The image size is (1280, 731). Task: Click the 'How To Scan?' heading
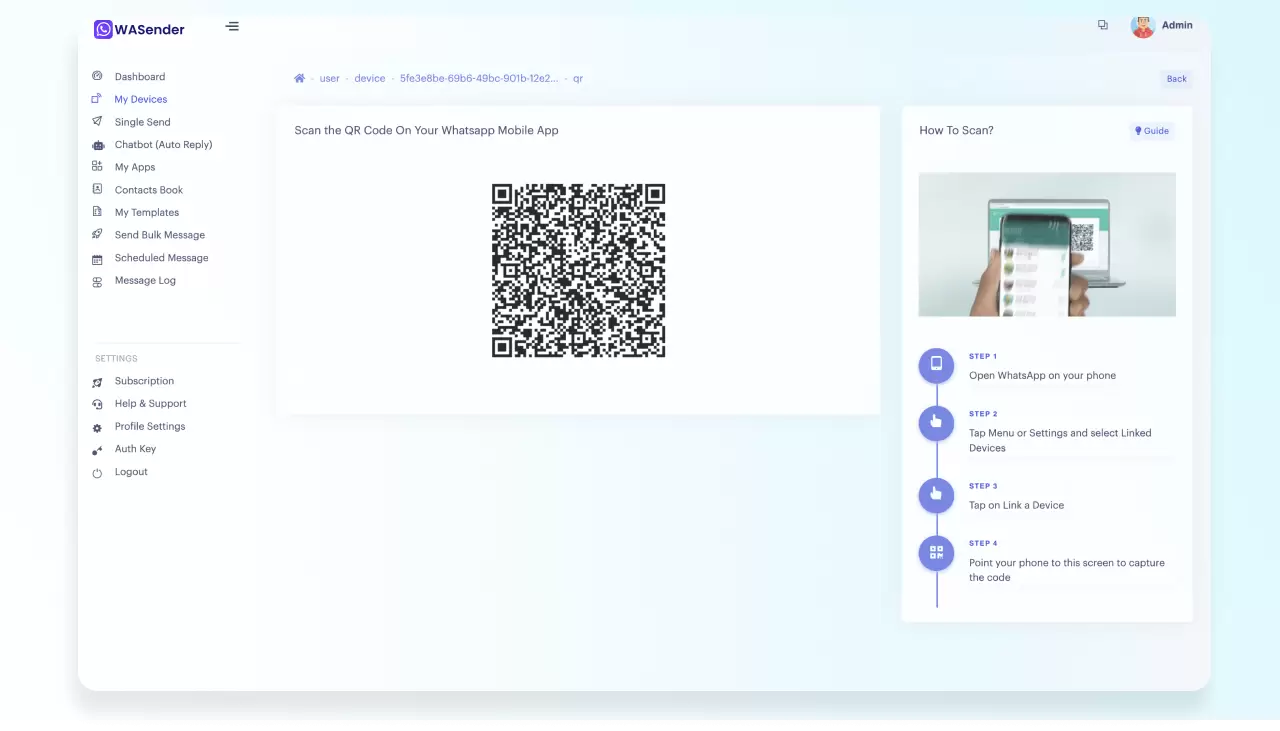tap(956, 130)
